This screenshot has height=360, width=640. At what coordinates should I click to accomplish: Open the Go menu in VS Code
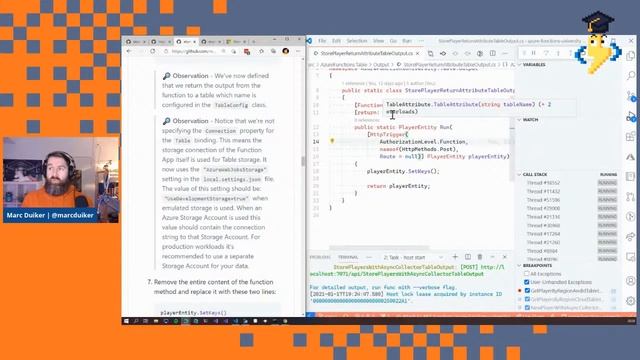point(393,41)
